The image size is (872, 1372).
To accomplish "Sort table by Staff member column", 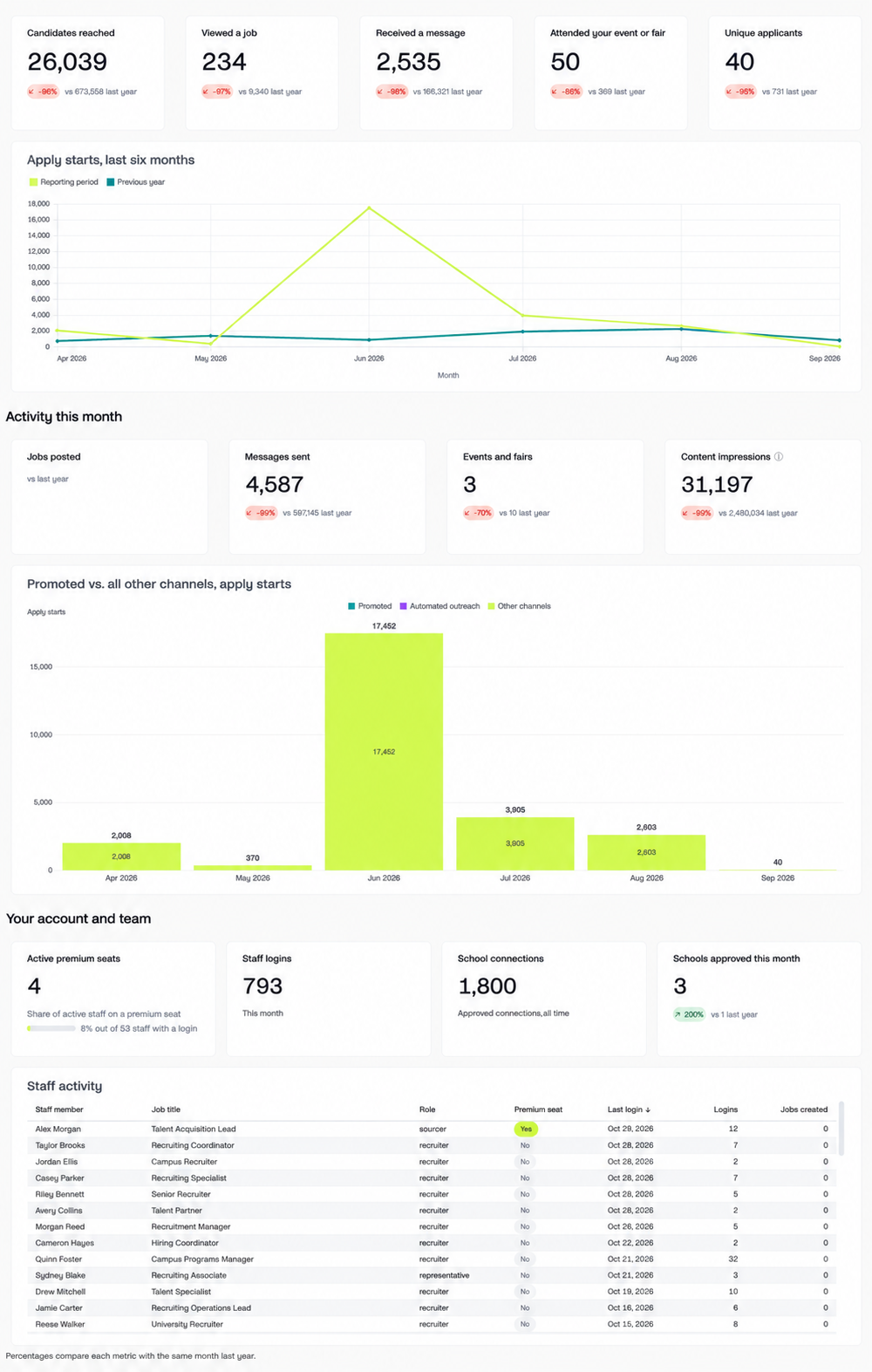I will (x=59, y=1109).
